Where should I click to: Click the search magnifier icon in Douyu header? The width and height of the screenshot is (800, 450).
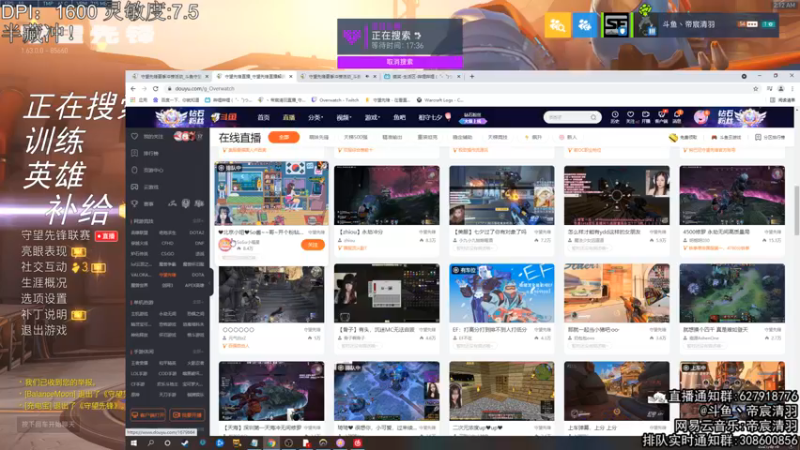[593, 117]
